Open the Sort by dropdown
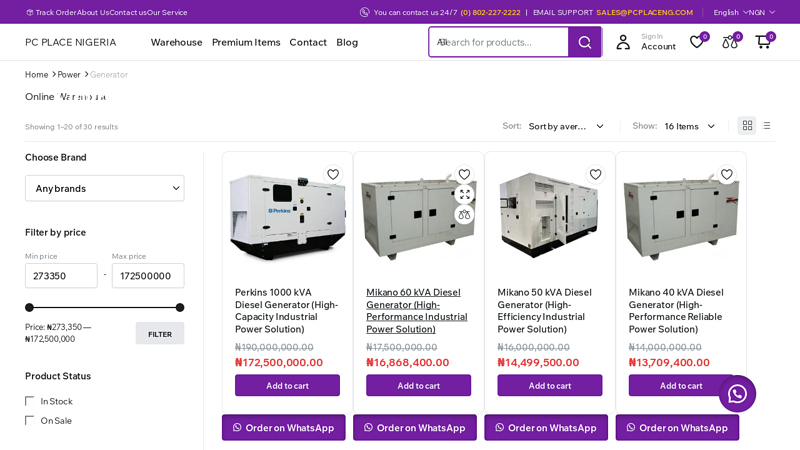The image size is (800, 450). (x=566, y=126)
